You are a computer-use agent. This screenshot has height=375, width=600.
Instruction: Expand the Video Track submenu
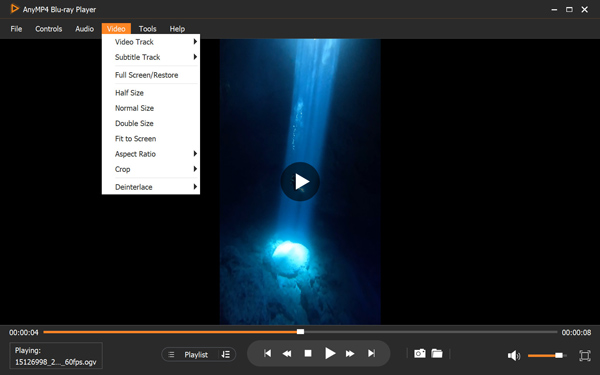click(x=151, y=42)
